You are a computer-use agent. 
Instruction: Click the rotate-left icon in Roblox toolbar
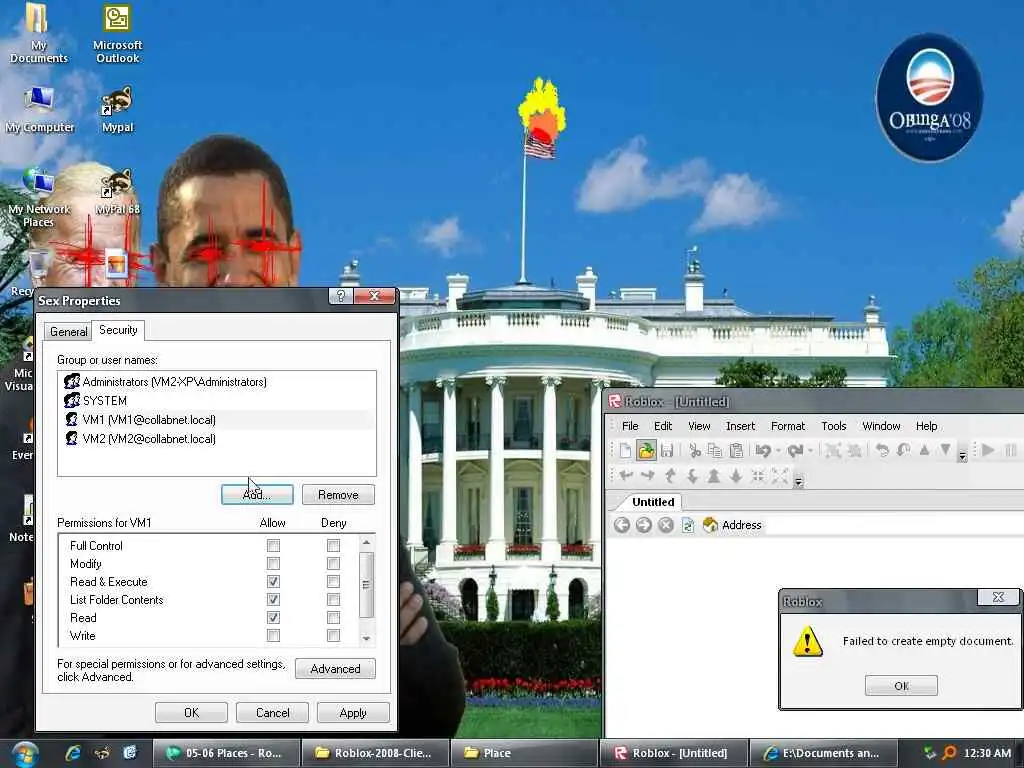882,450
